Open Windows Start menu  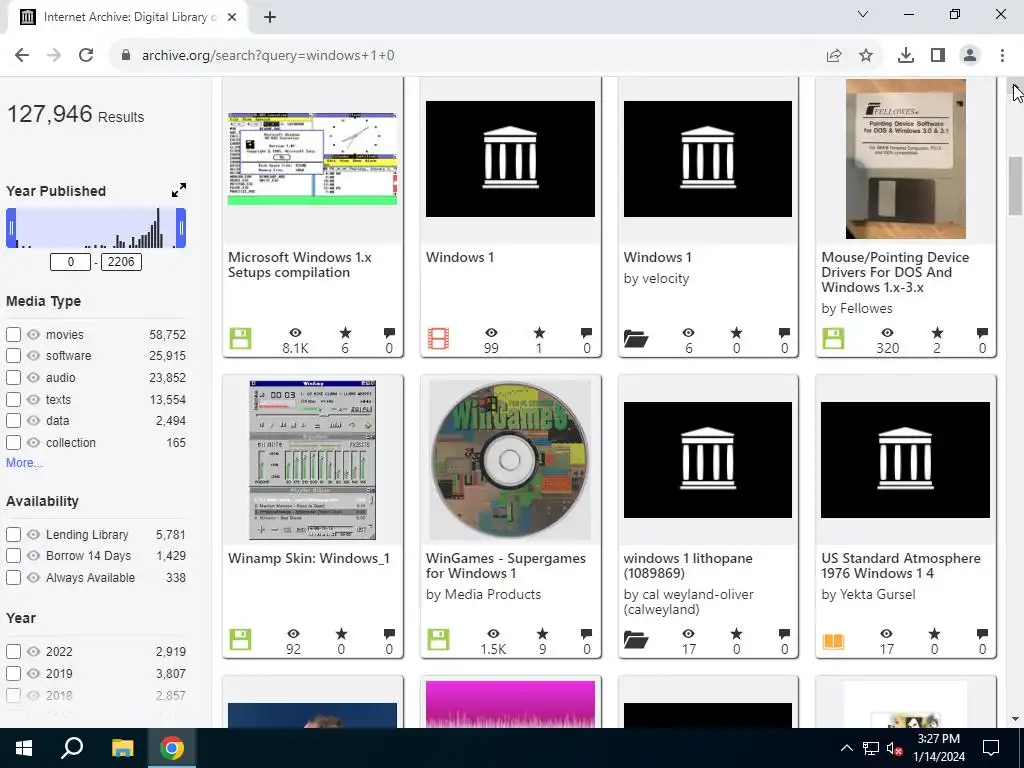(x=24, y=748)
